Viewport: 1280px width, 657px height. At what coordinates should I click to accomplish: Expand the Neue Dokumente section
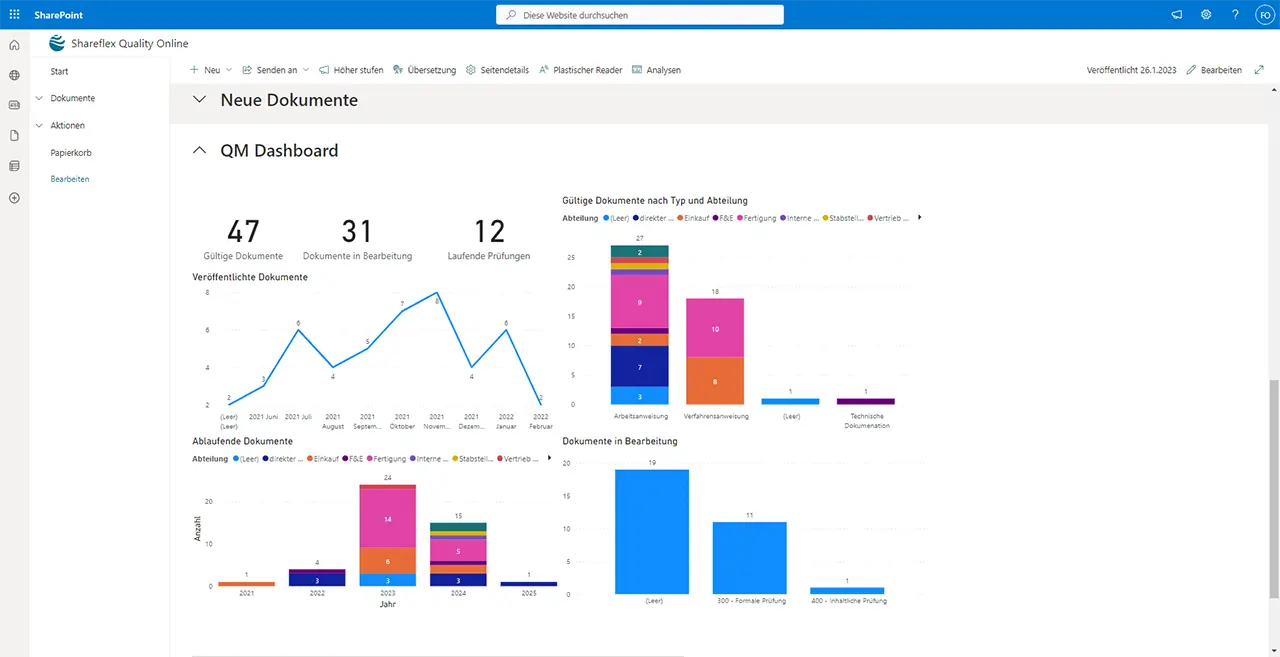(x=200, y=100)
